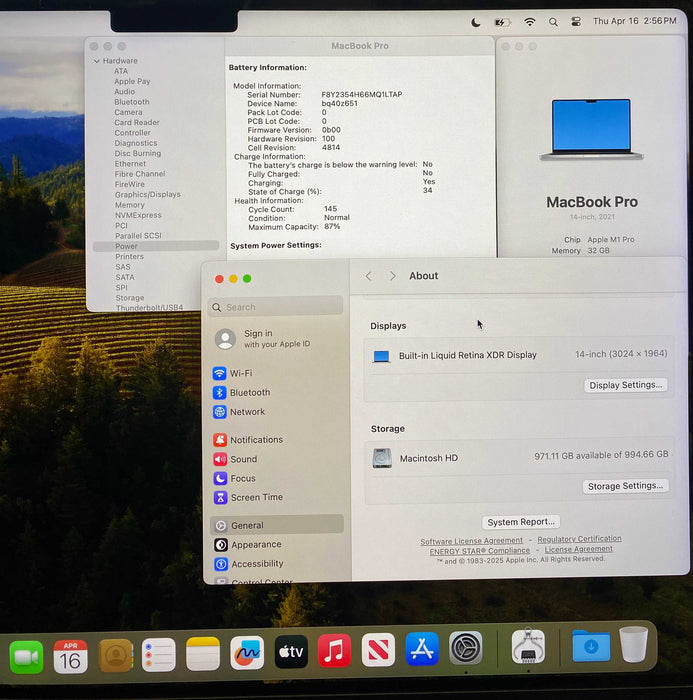Open Regulatory Certification link
The width and height of the screenshot is (693, 700).
click(579, 539)
